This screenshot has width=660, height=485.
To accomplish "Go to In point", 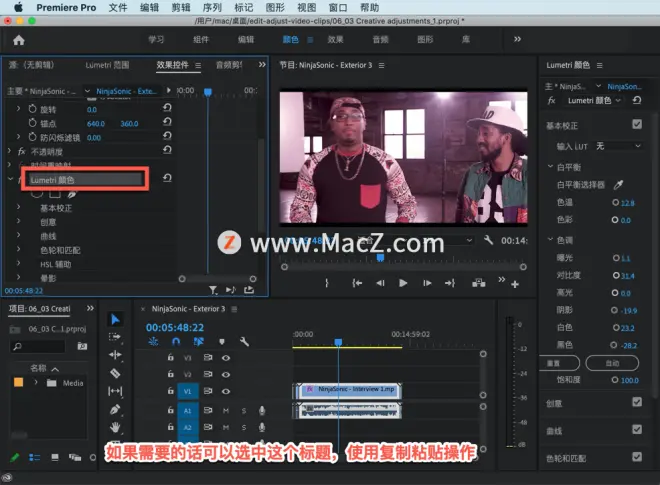I will (x=357, y=283).
